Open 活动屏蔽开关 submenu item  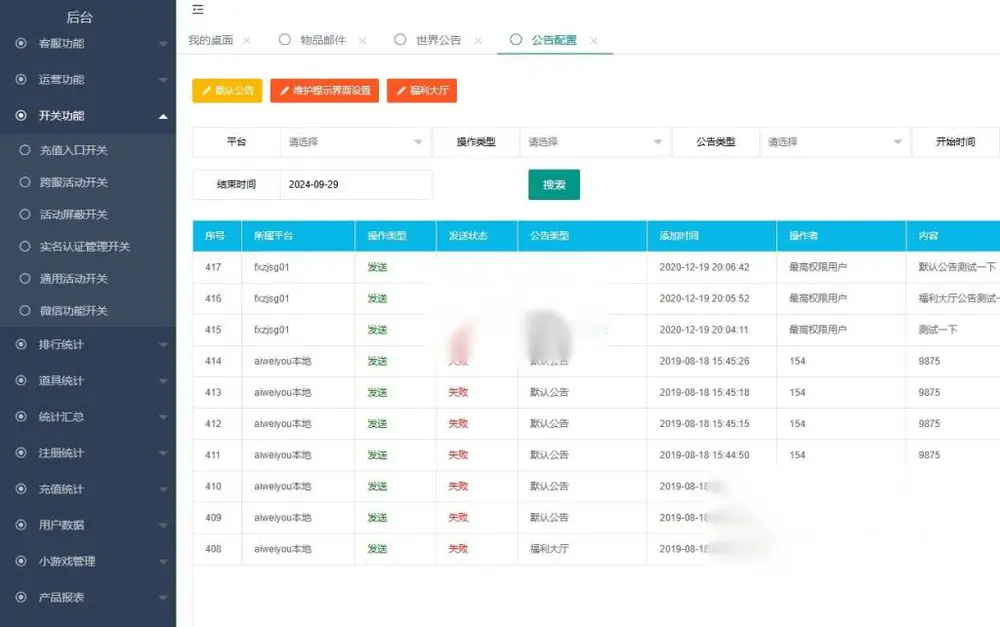[x=88, y=214]
